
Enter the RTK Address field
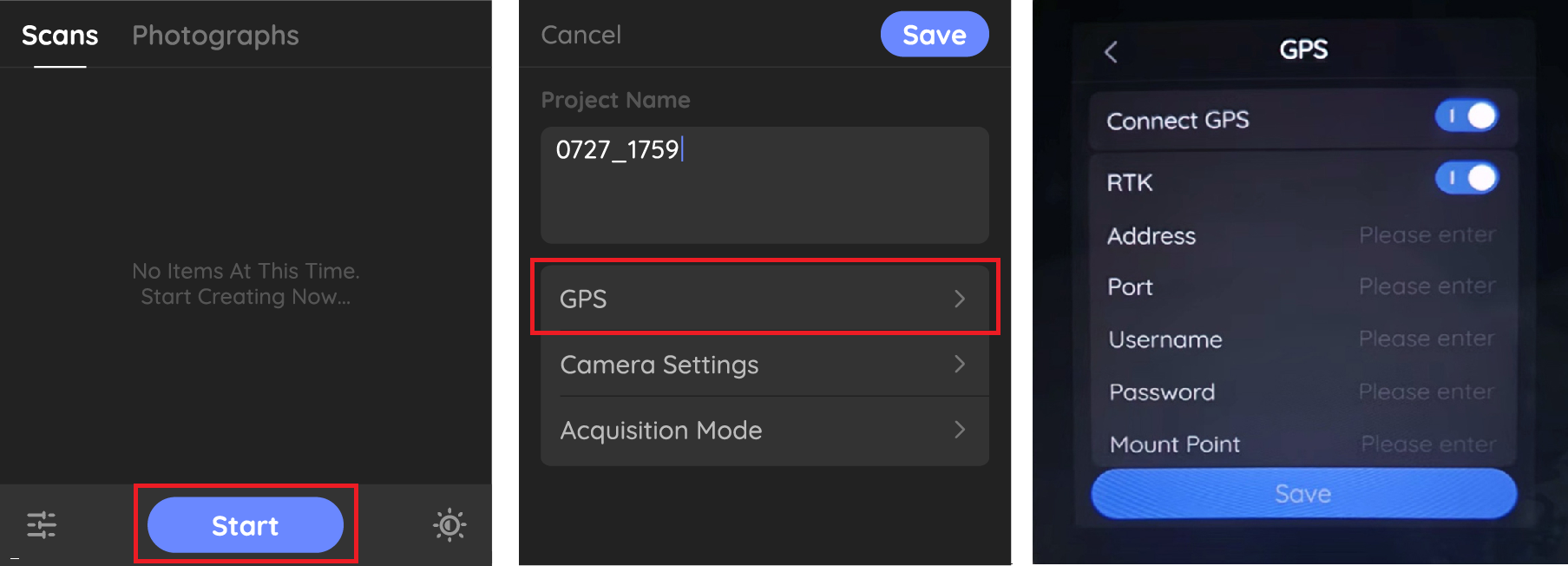pos(1426,235)
